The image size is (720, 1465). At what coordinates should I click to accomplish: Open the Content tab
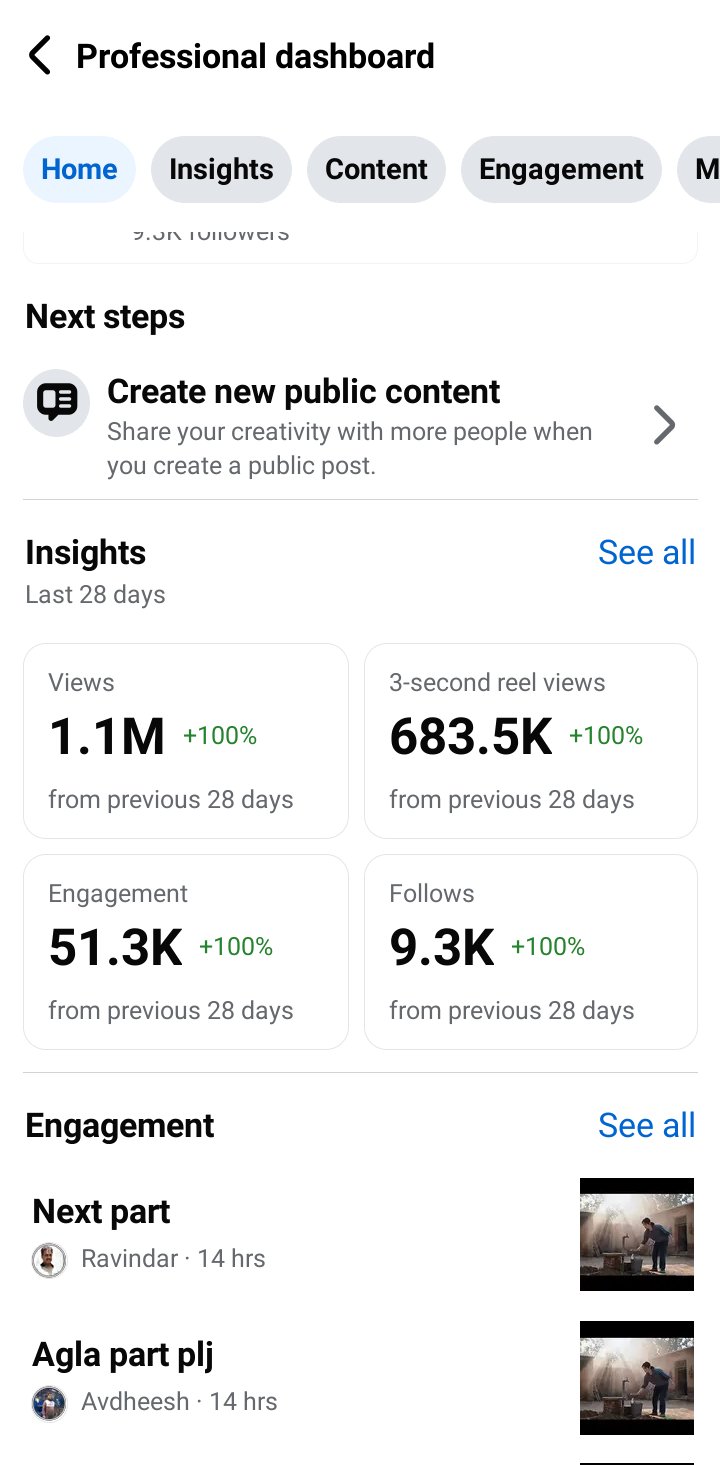pos(376,169)
